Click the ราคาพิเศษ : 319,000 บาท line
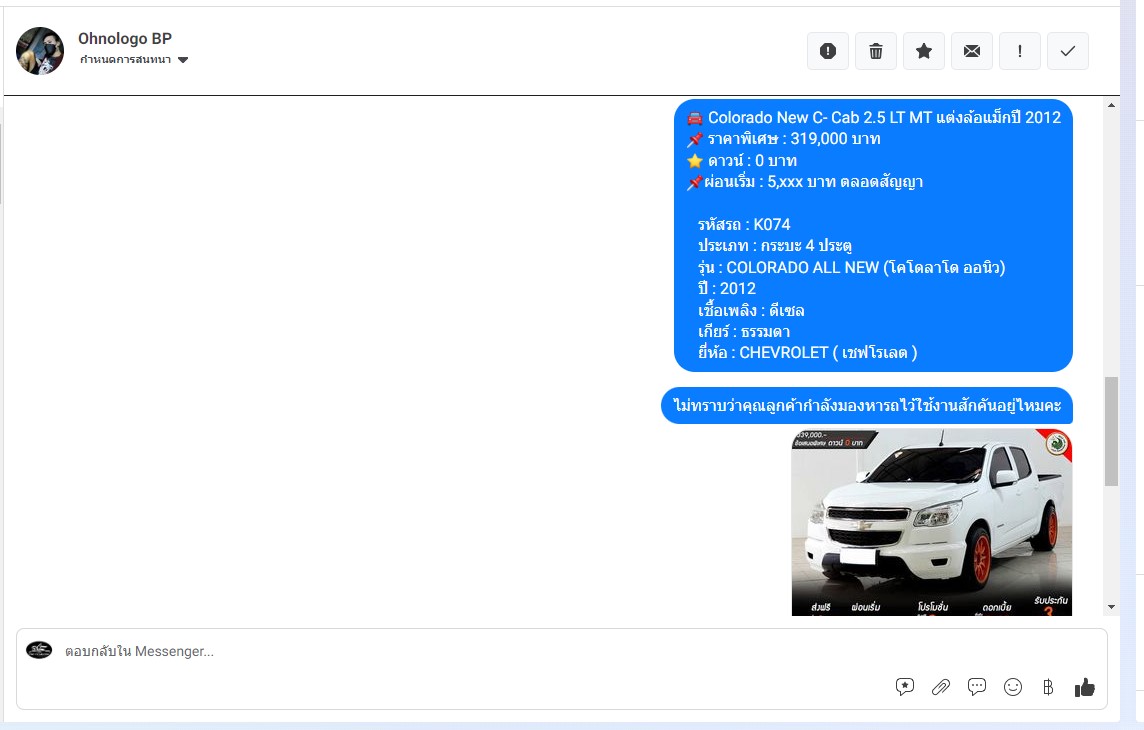 click(784, 139)
